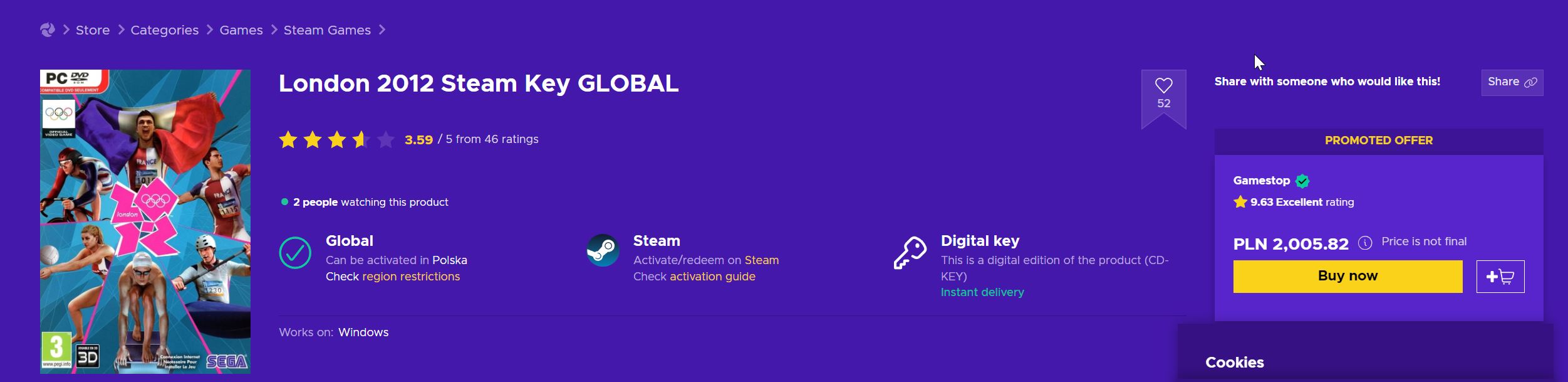Open the activation guide link

coord(712,277)
